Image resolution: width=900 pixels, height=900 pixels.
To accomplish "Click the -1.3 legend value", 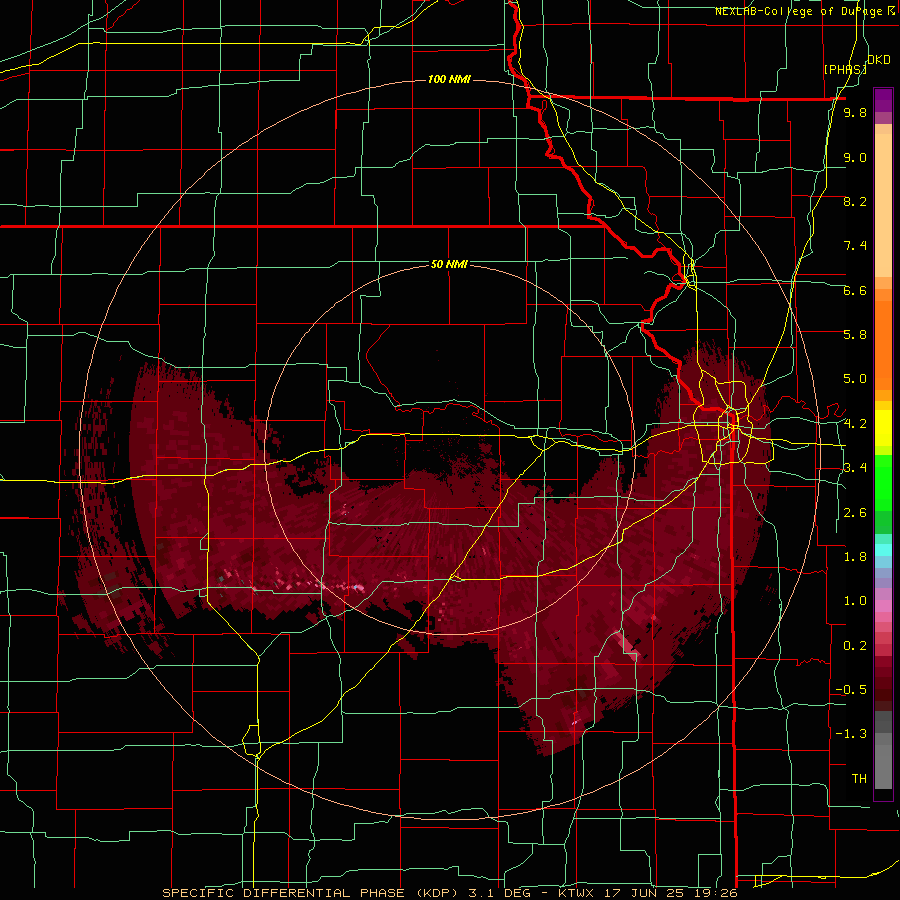I will click(851, 734).
